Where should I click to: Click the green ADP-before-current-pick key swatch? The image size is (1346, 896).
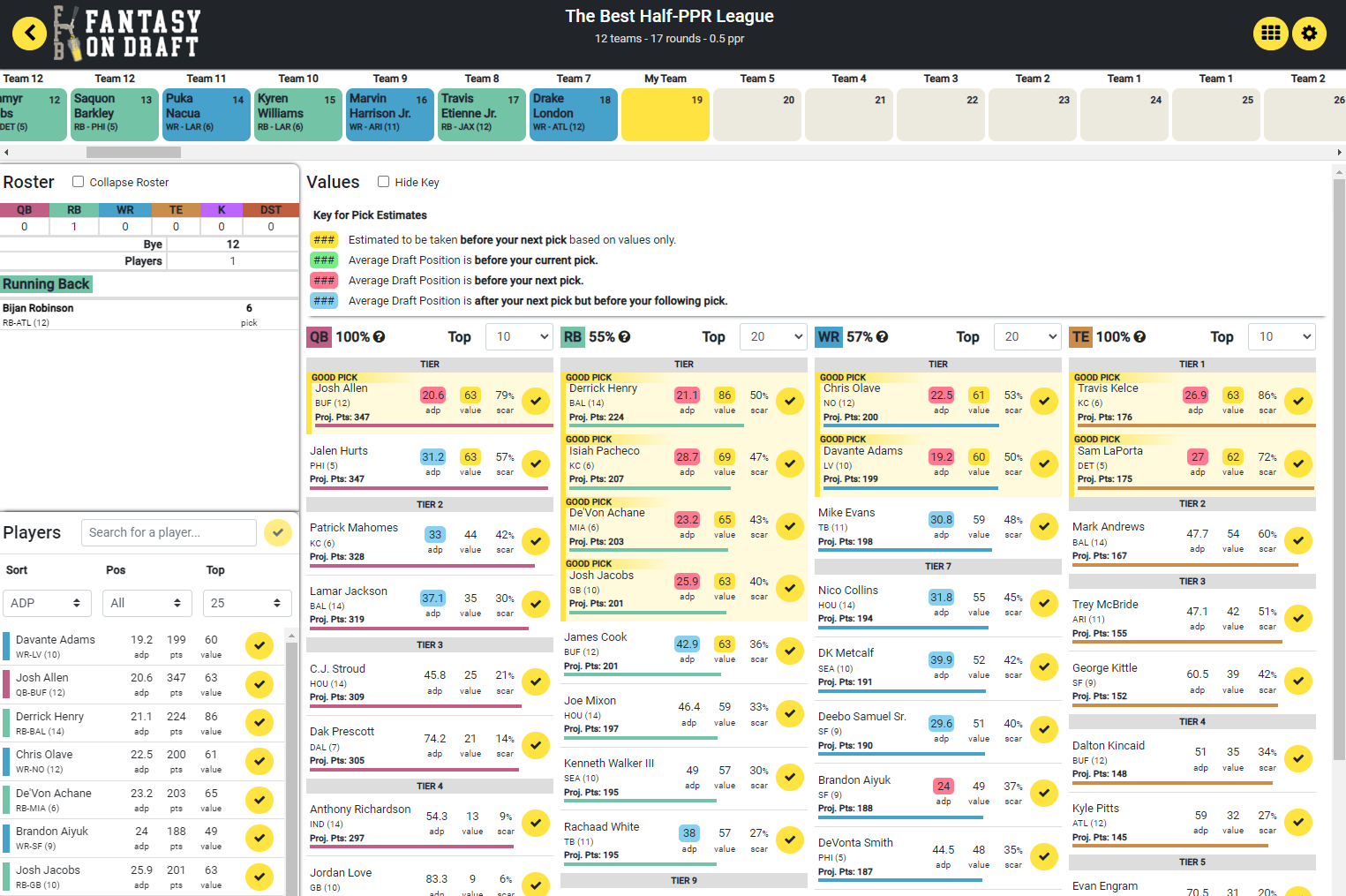[324, 260]
